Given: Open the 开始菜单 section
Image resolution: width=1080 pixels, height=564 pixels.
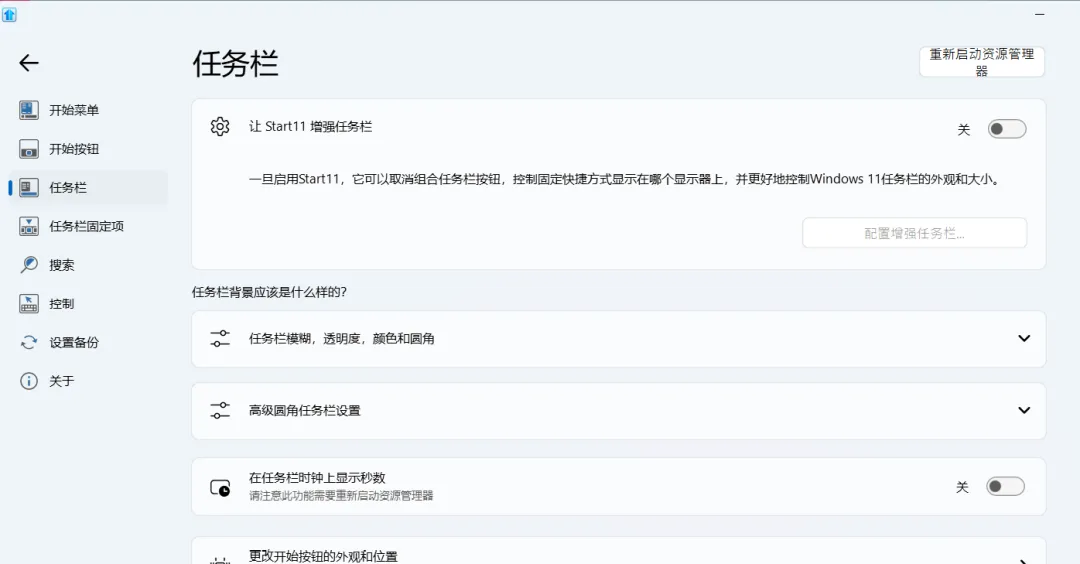Looking at the screenshot, I should click(x=88, y=110).
